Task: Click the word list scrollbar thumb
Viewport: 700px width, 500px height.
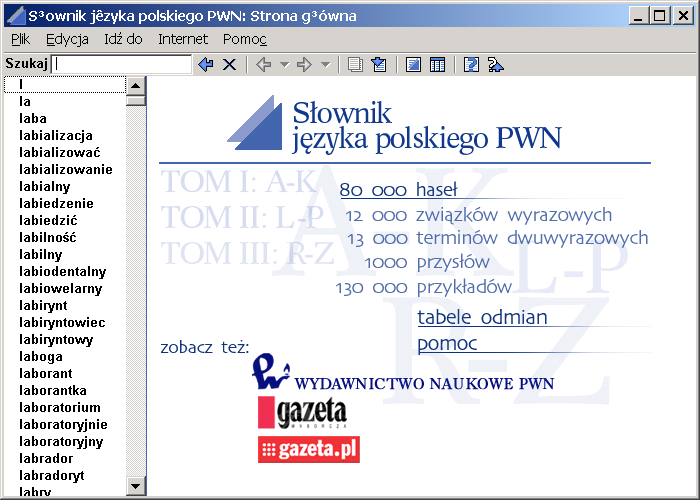Action: pyautogui.click(x=136, y=100)
